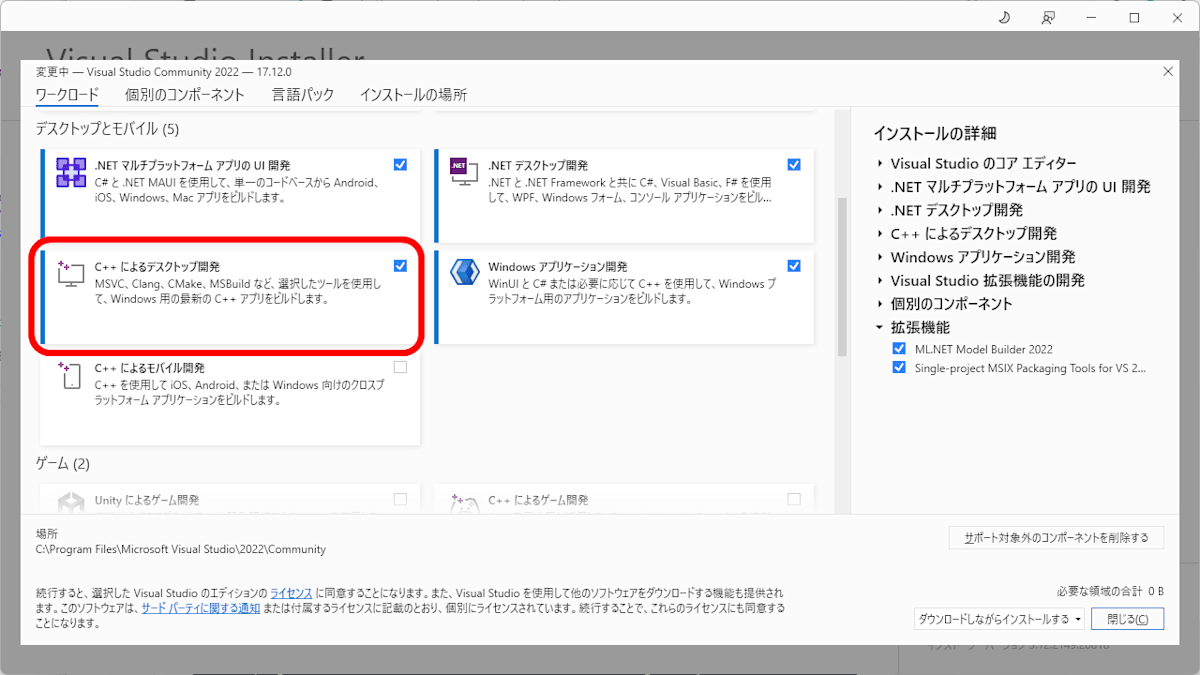Click the .NET desktop development icon
Screen dimensions: 1200x675
pos(465,173)
